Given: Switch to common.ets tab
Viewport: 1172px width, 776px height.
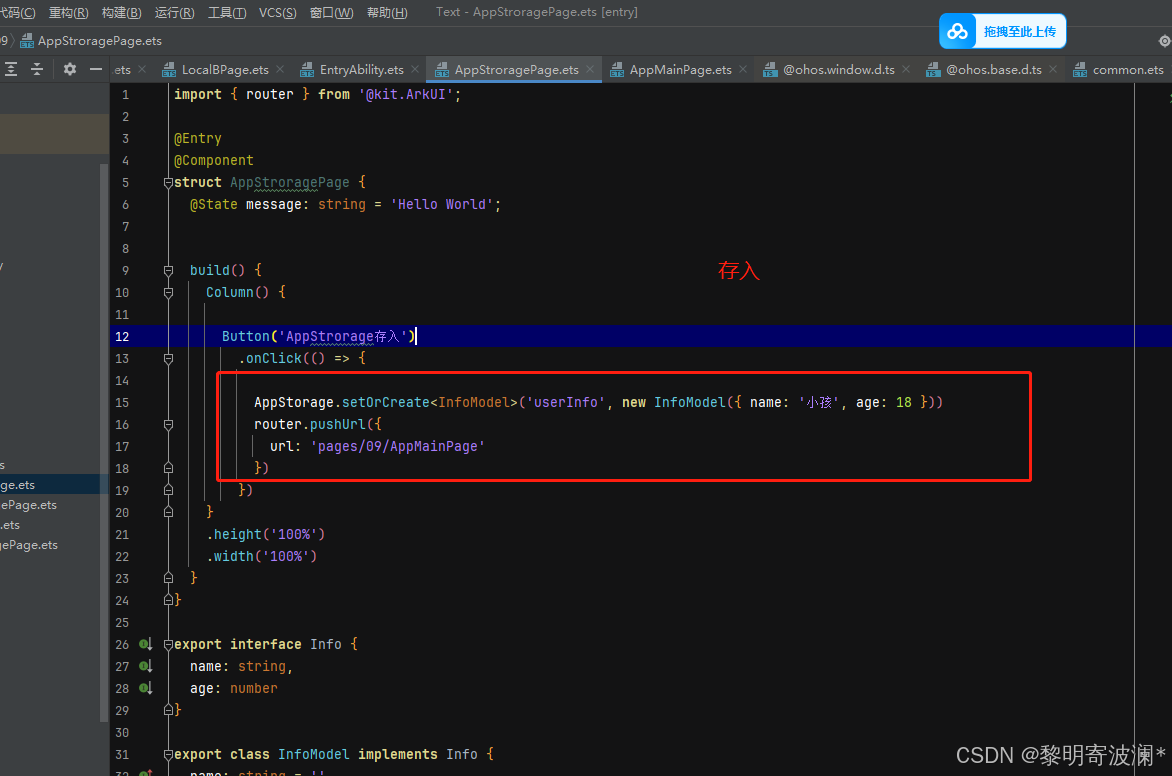Looking at the screenshot, I should tap(1128, 70).
